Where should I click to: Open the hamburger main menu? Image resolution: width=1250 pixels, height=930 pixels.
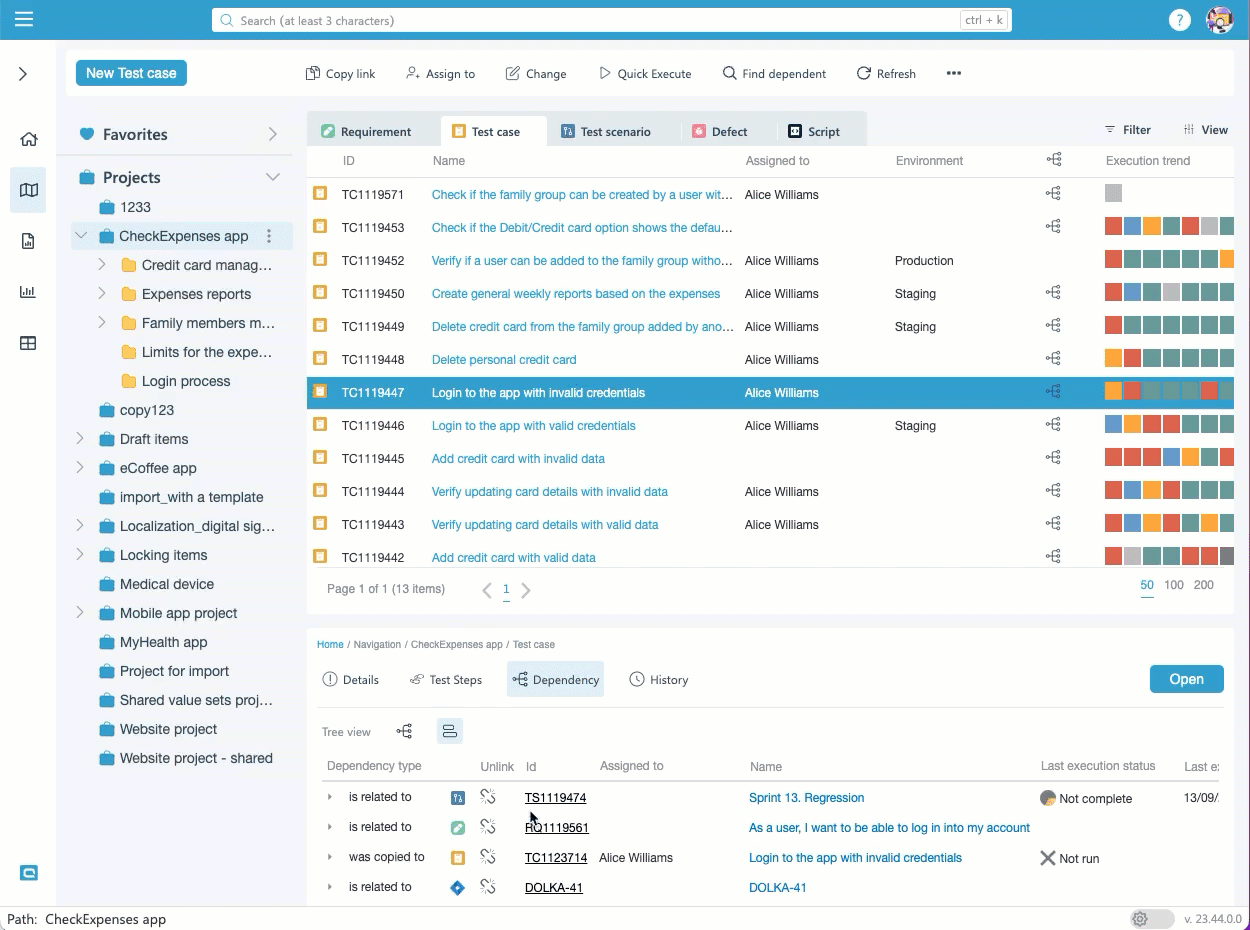coord(24,19)
